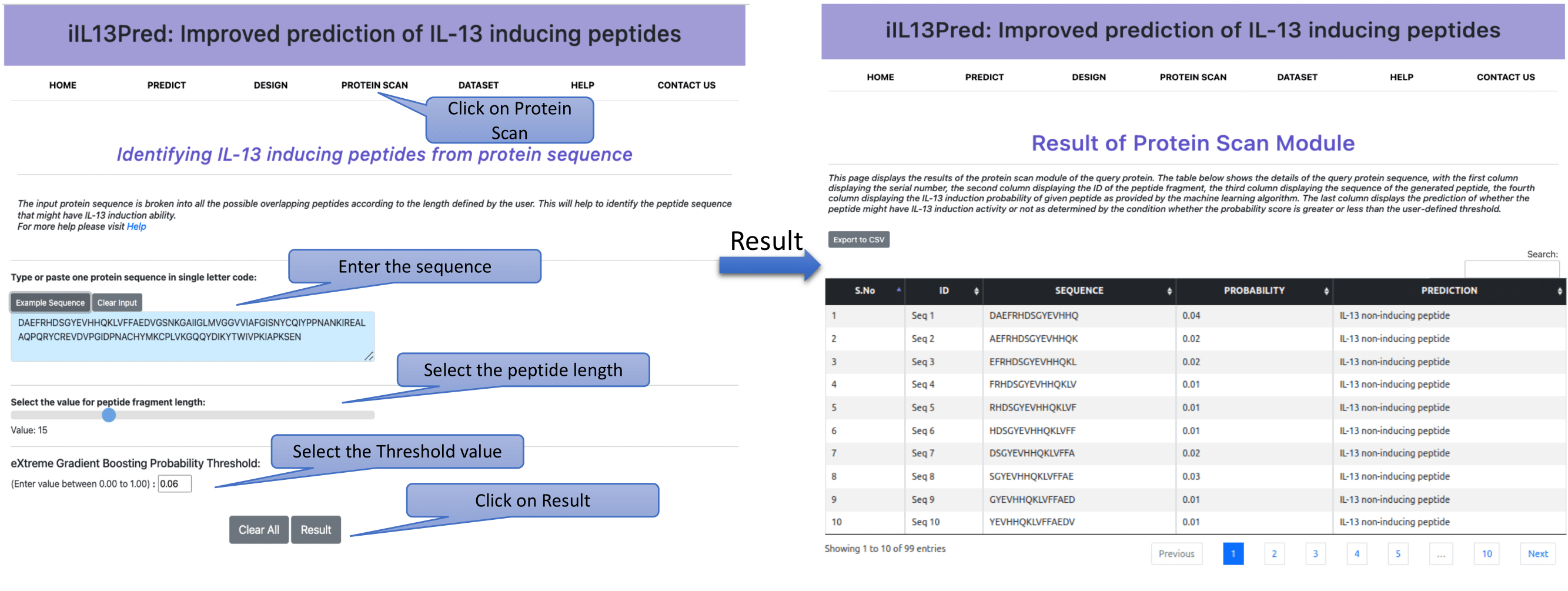1568x591 pixels.
Task: Click the Result submit button
Action: point(315,530)
